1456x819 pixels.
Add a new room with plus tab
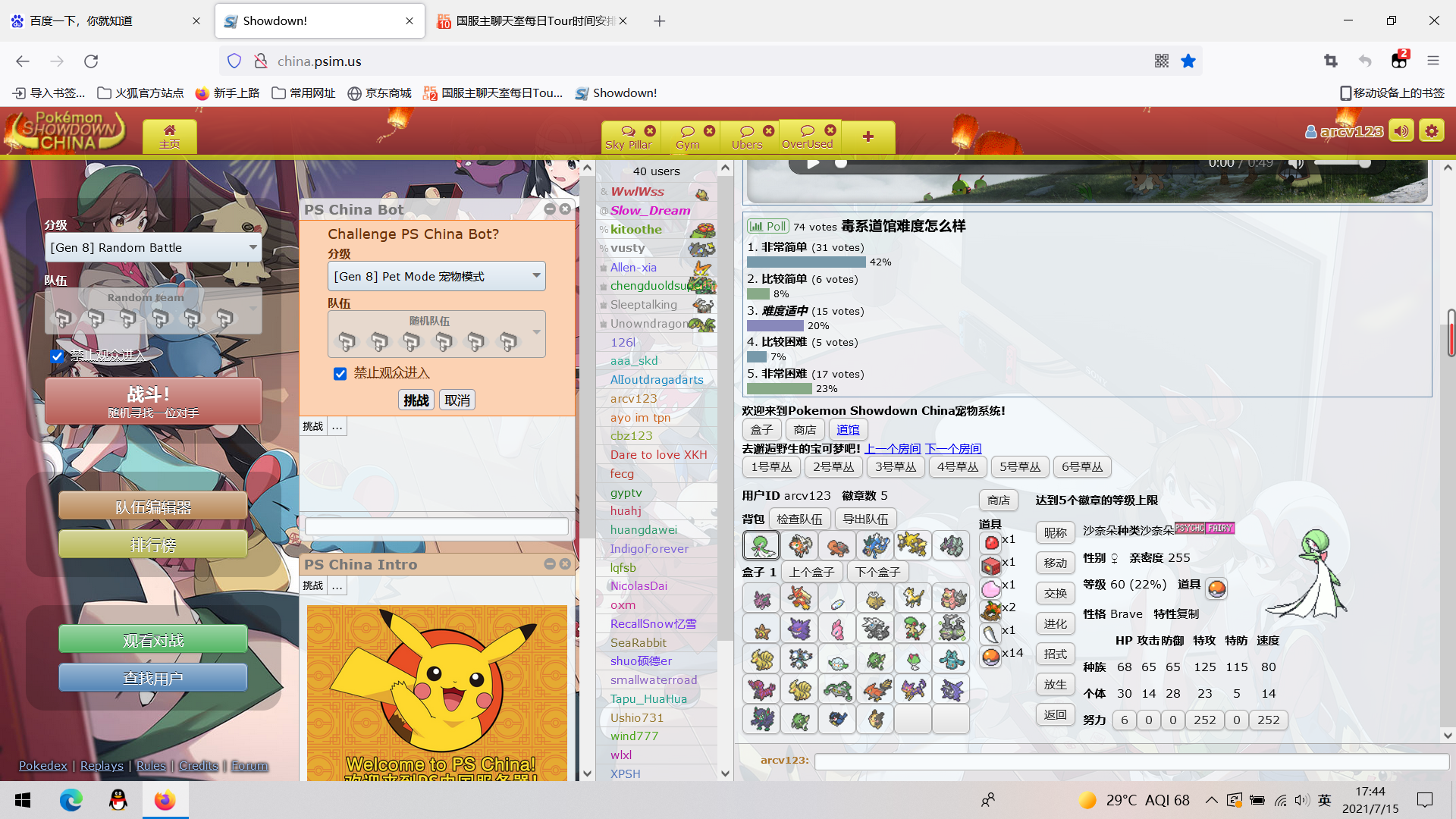tap(868, 136)
